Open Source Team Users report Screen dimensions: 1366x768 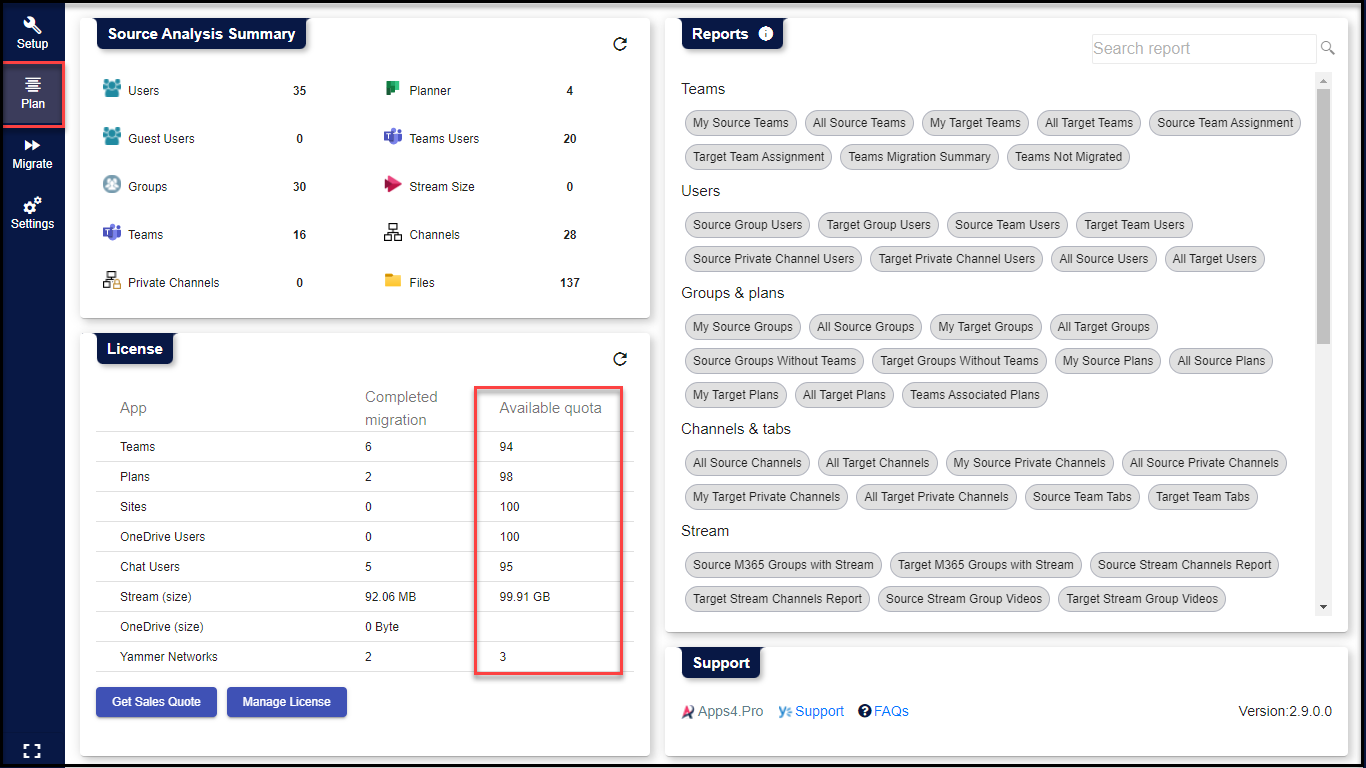1007,225
